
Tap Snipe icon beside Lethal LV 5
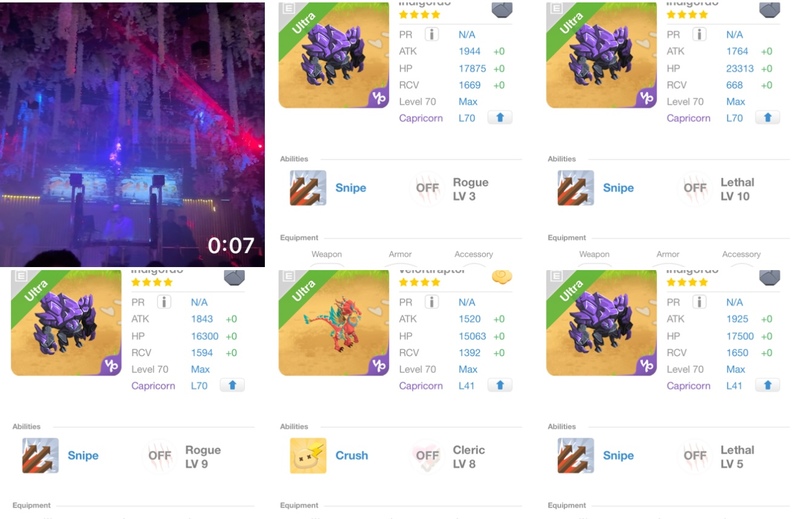[x=576, y=455]
